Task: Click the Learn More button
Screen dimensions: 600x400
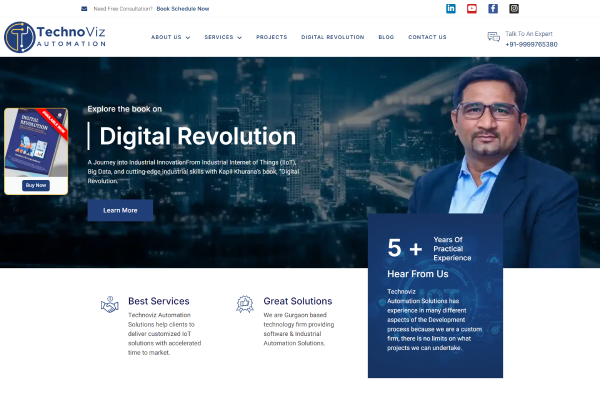Action: [120, 210]
